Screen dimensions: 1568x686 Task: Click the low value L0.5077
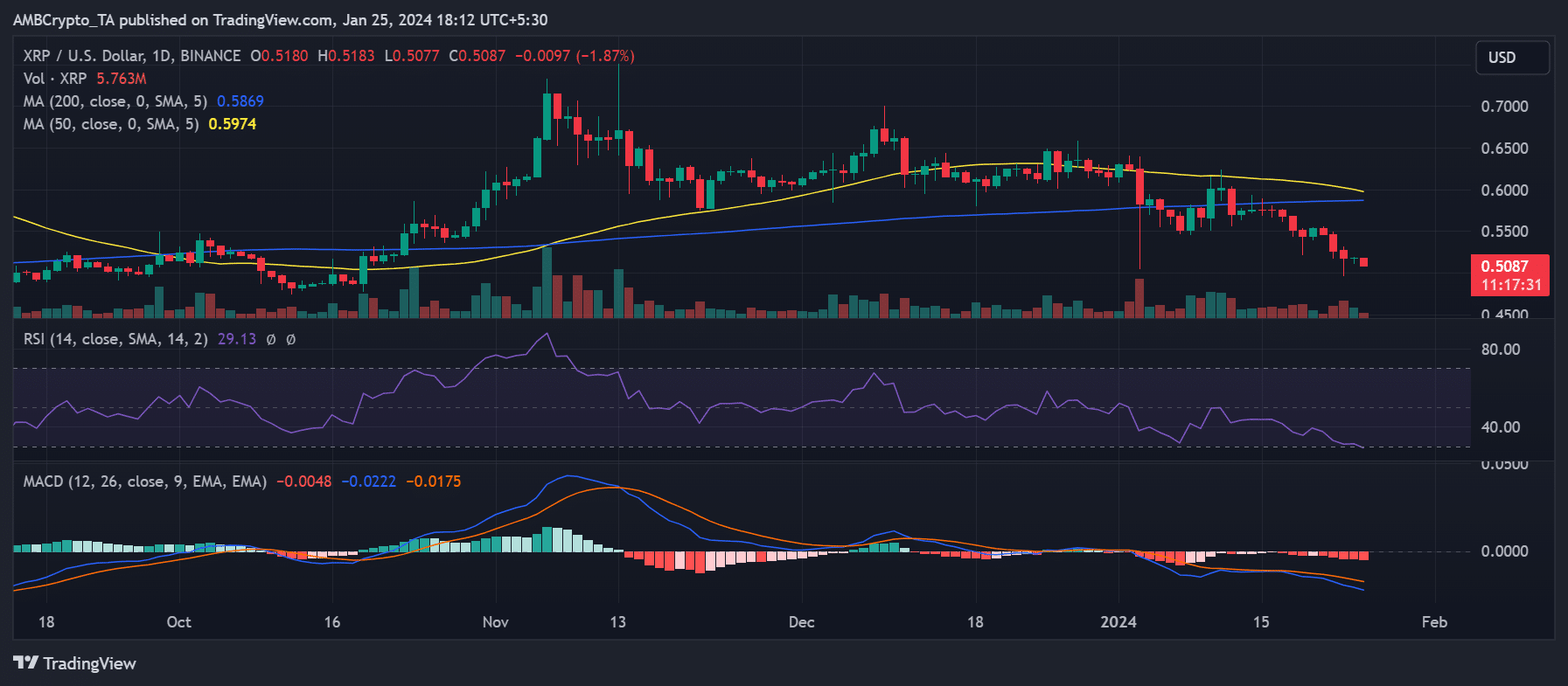pyautogui.click(x=412, y=56)
